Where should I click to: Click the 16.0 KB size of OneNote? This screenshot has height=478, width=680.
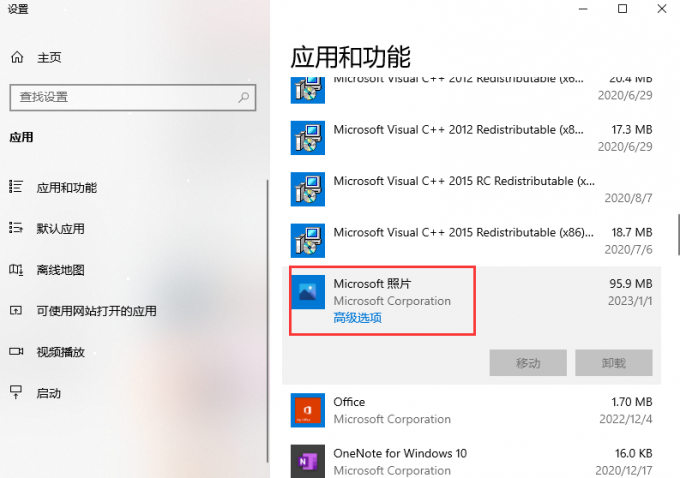(x=634, y=453)
